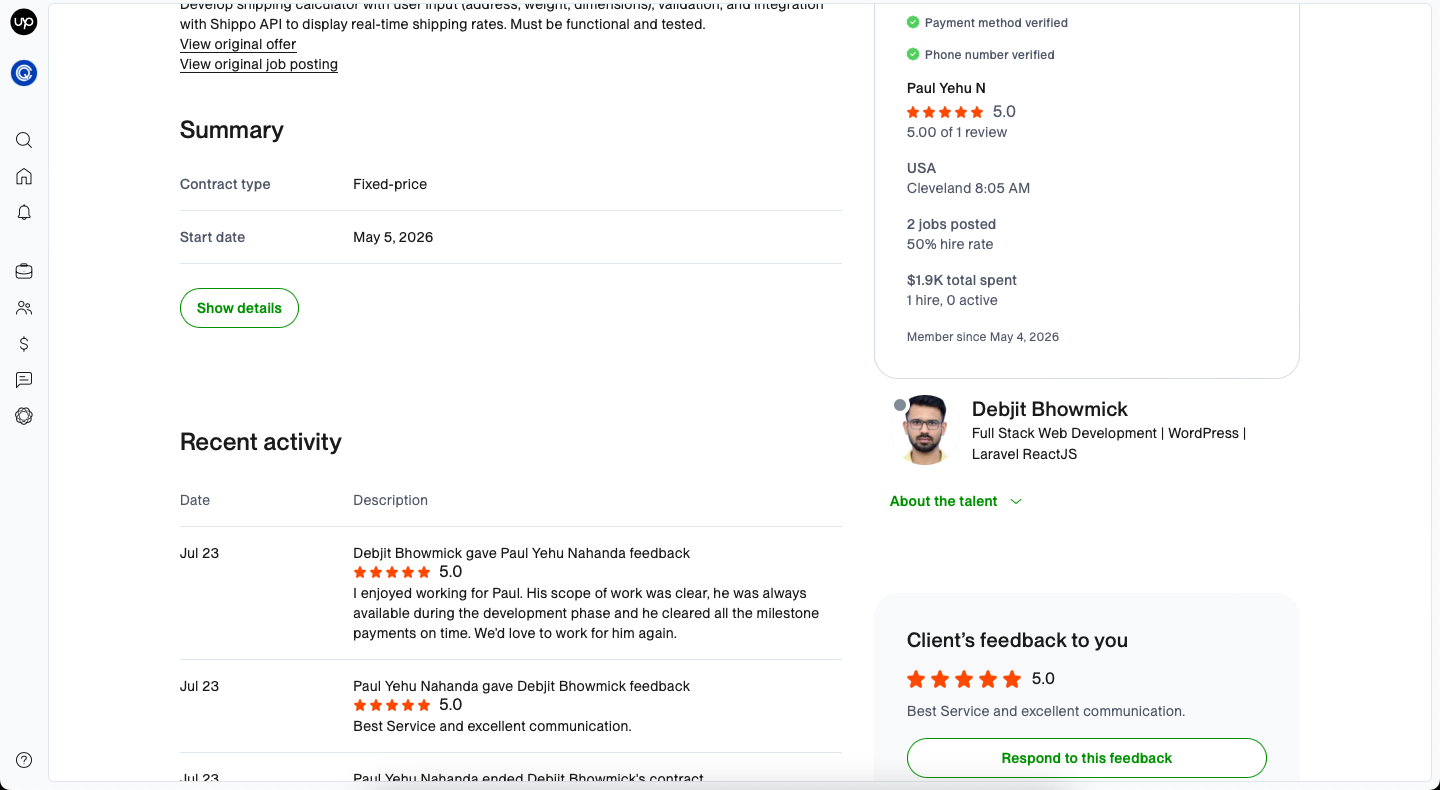Click the Debjit Bhowmick name heading

[x=1050, y=409]
